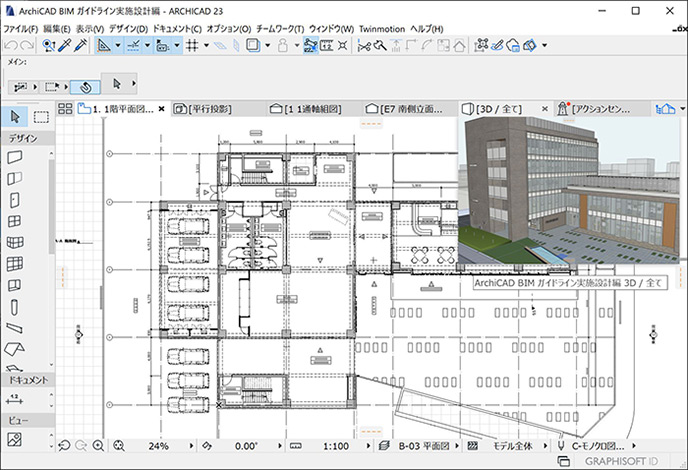Pick up parameters with the eyedropper icon
This screenshot has width=688, height=470.
64,45
